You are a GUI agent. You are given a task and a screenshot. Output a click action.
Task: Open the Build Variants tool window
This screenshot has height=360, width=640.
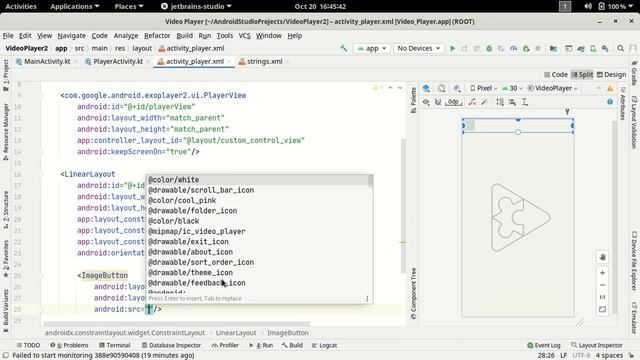pos(6,310)
